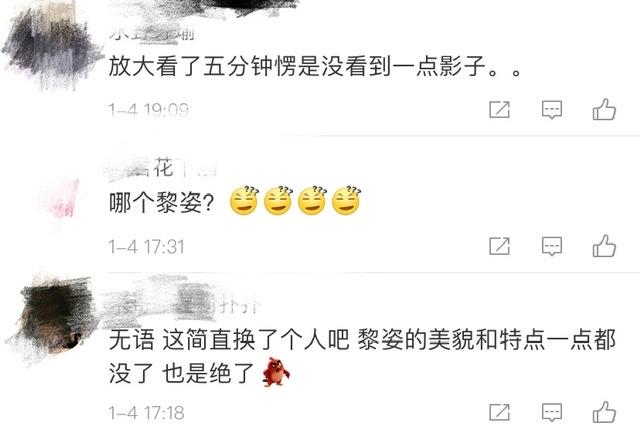Open the pink avatar beside "哪个黎姿?"

pos(61,199)
